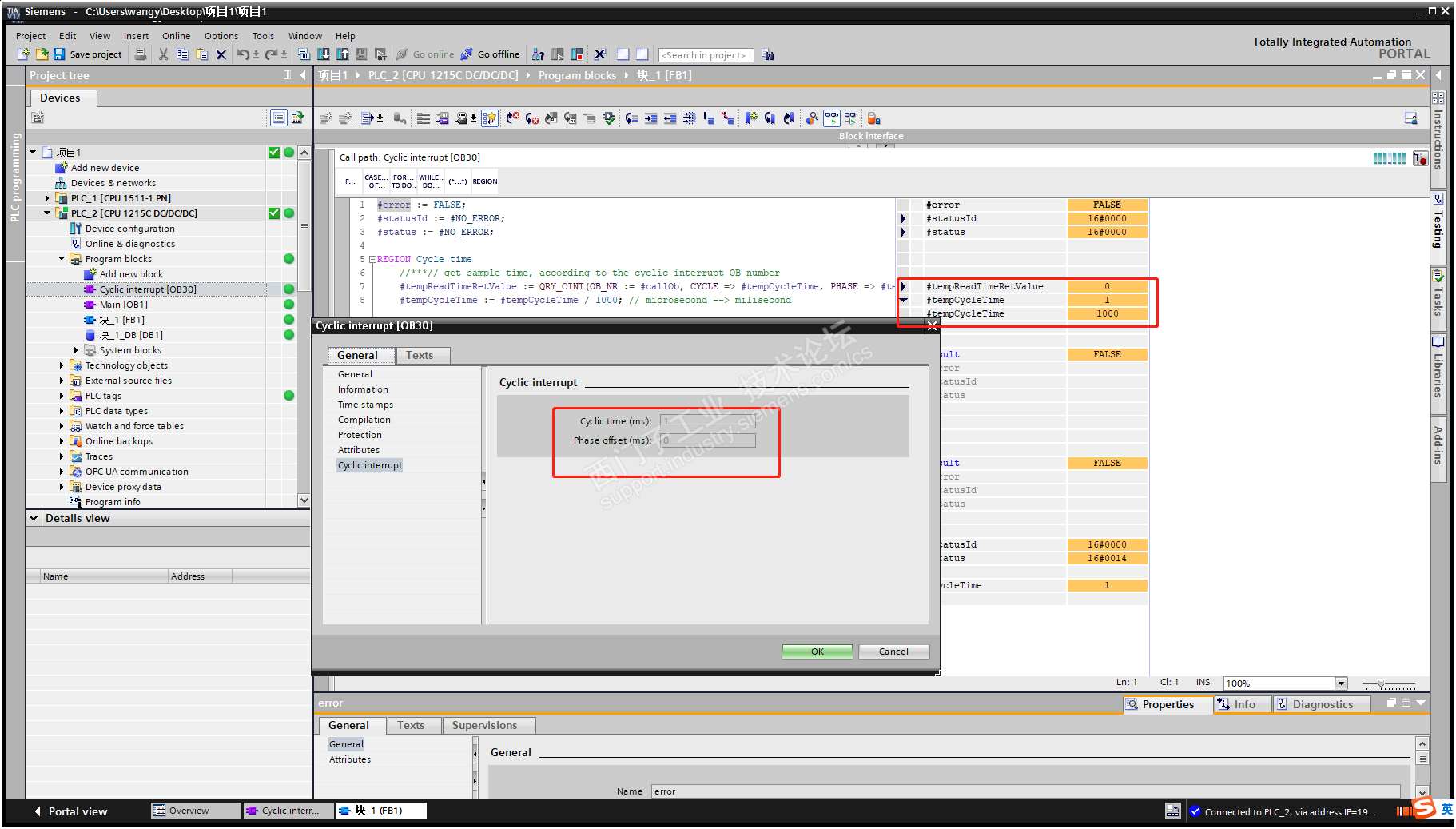The image size is (1456, 829).
Task: Expand the Technology objects folder
Action: (62, 365)
